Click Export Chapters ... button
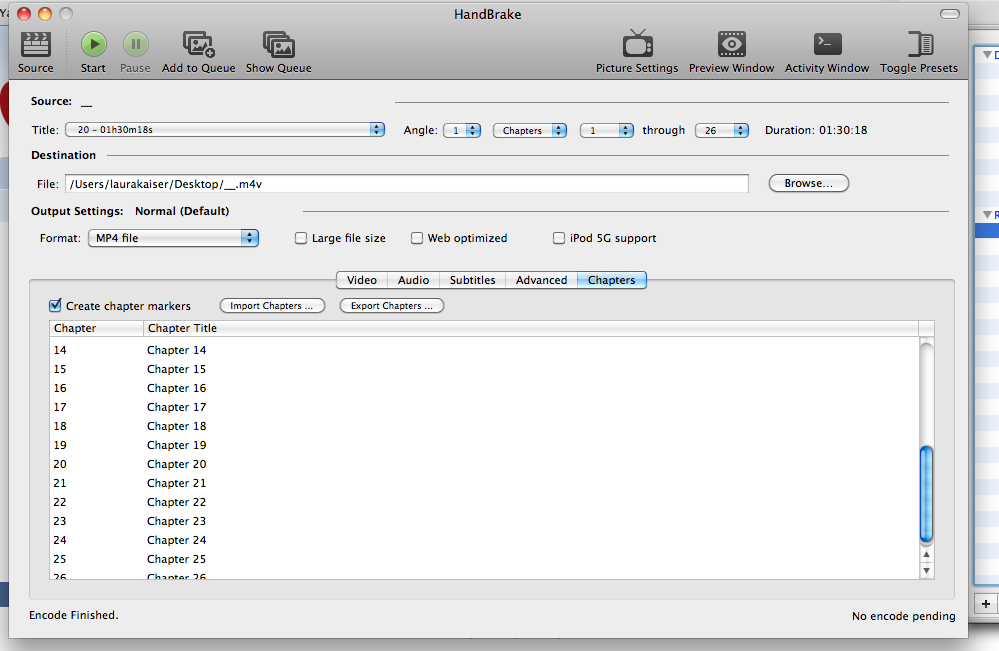 click(392, 306)
